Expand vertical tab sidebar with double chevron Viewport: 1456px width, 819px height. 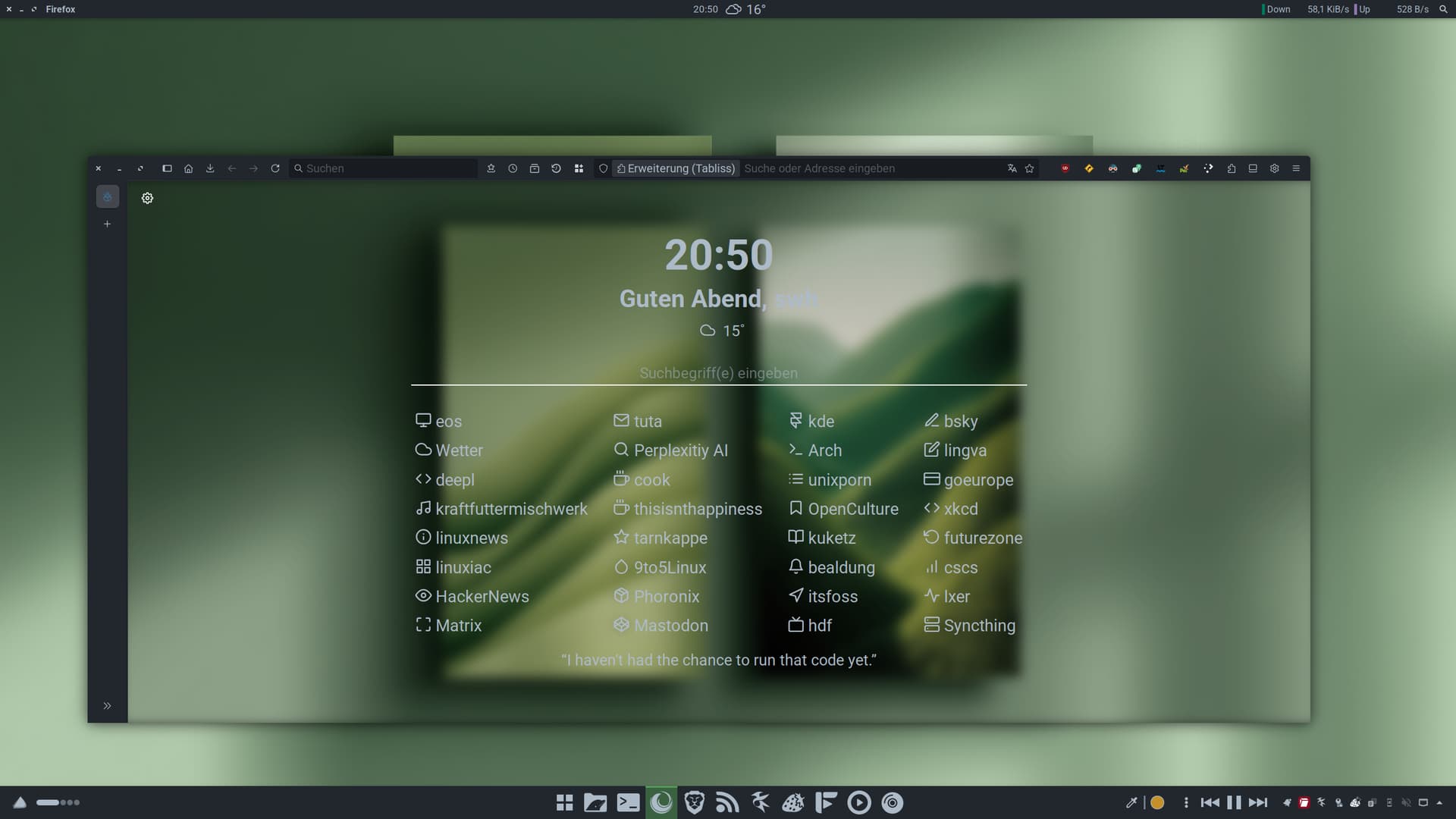tap(107, 705)
